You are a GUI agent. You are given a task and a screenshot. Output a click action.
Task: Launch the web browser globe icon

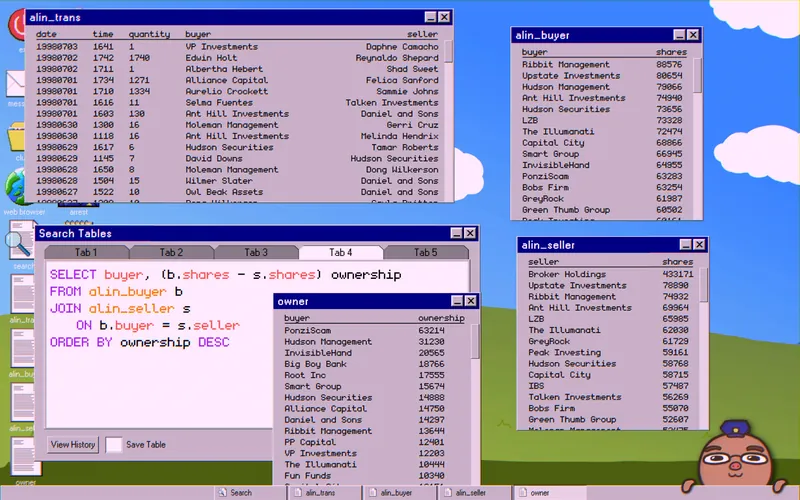coord(15,187)
